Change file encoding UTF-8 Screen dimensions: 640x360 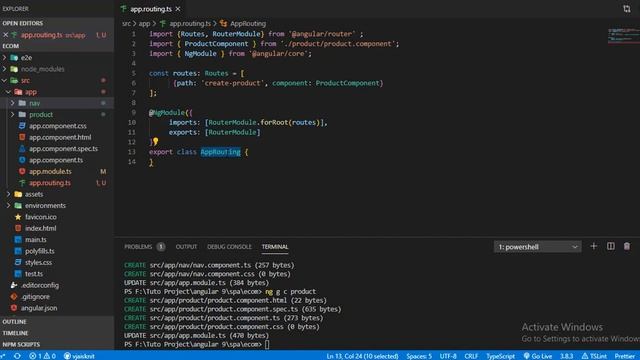pyautogui.click(x=448, y=356)
